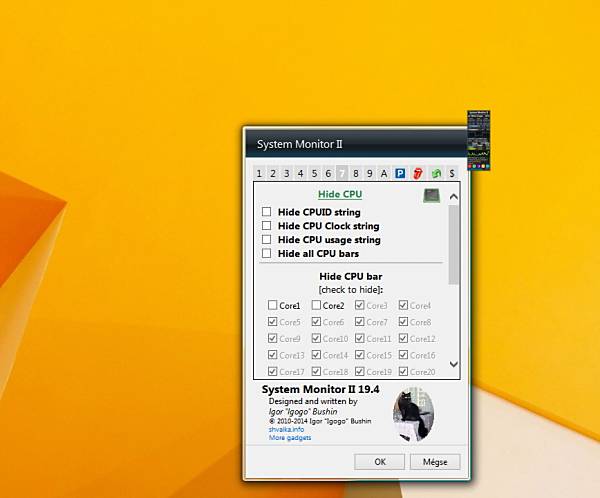Viewport: 600px width, 498px height.
Task: Check the Core2 checkbox
Action: pyautogui.click(x=316, y=305)
